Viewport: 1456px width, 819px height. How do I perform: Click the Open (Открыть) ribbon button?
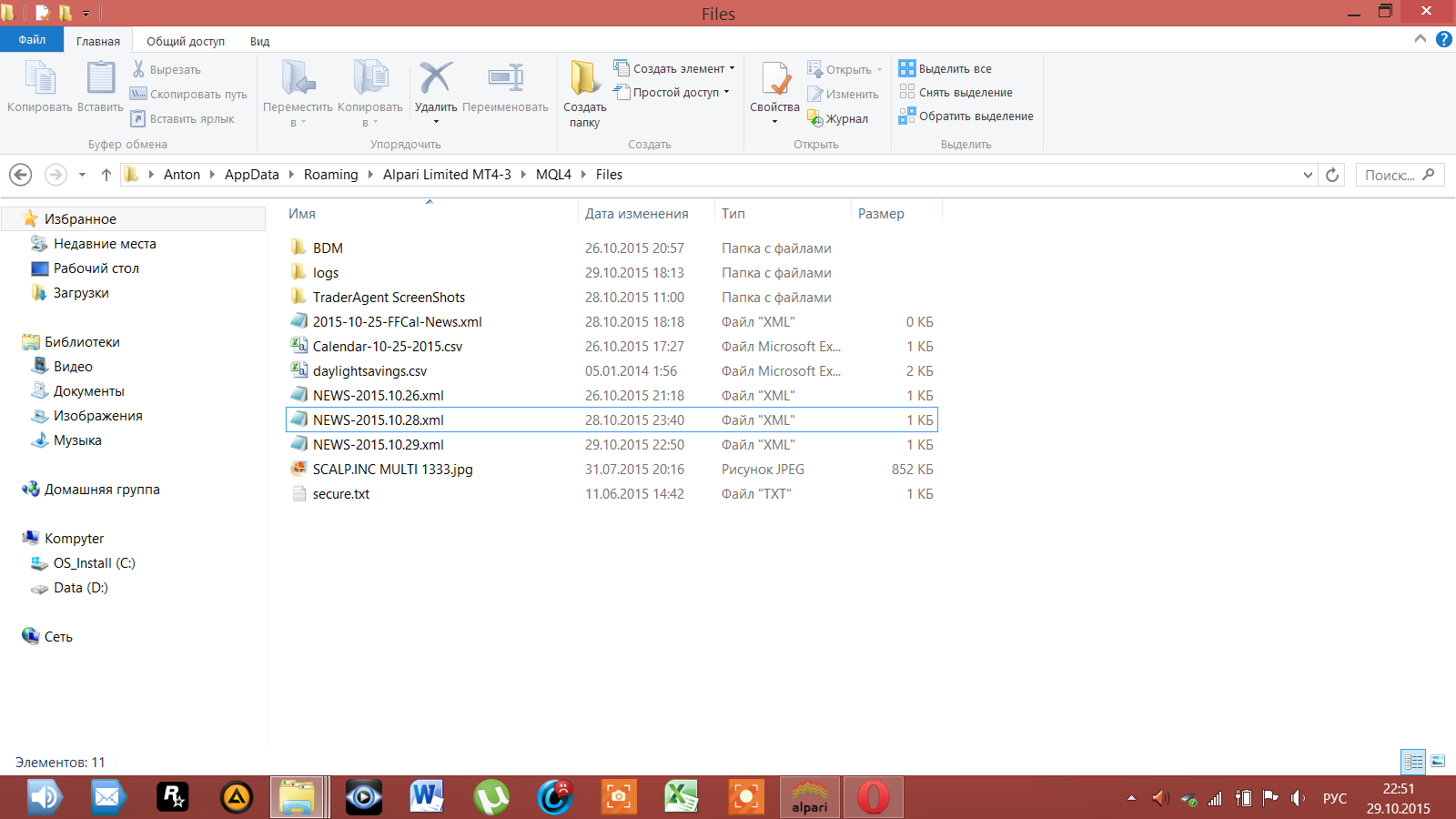click(845, 69)
